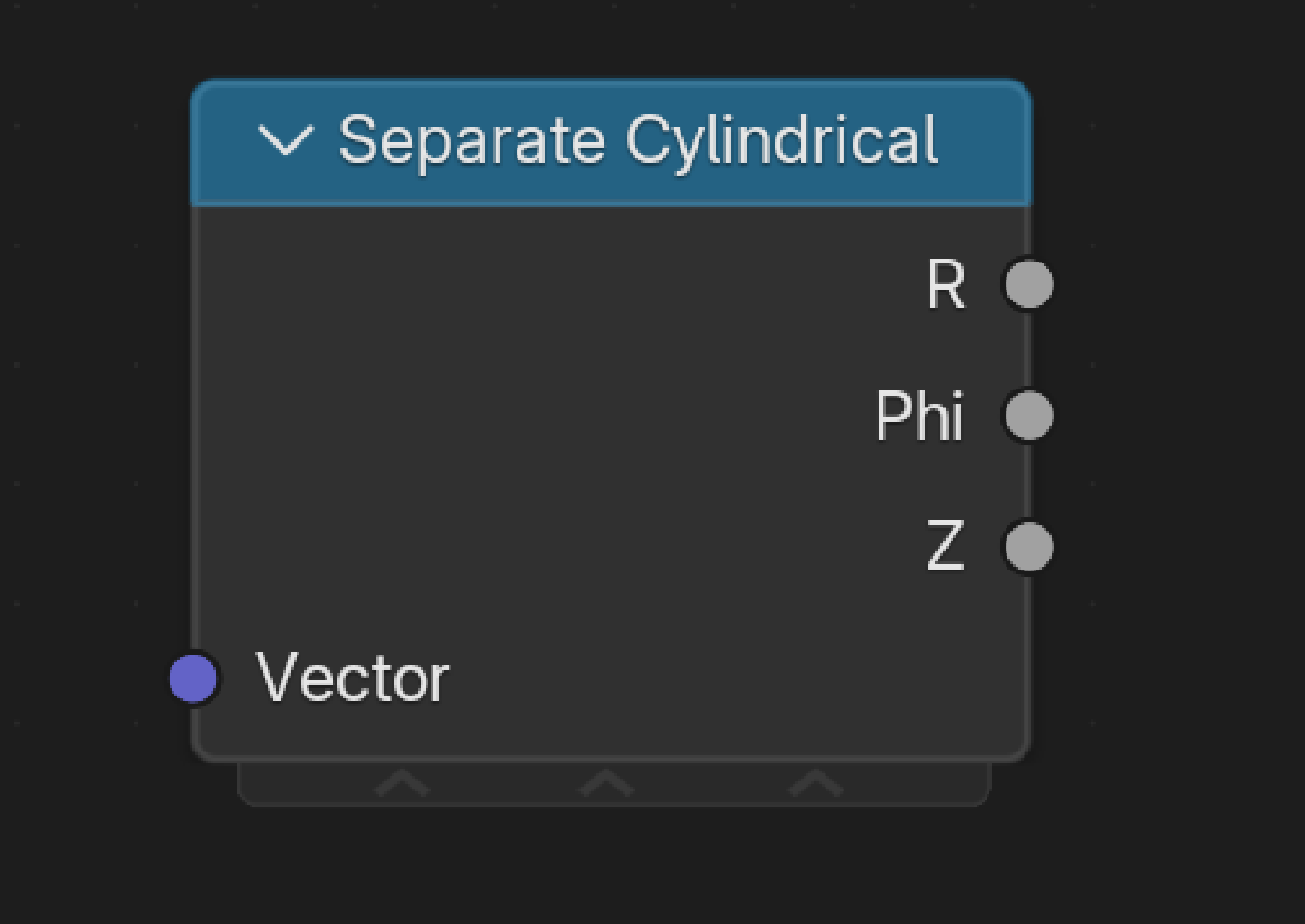Click the left chevron below the node

402,783
